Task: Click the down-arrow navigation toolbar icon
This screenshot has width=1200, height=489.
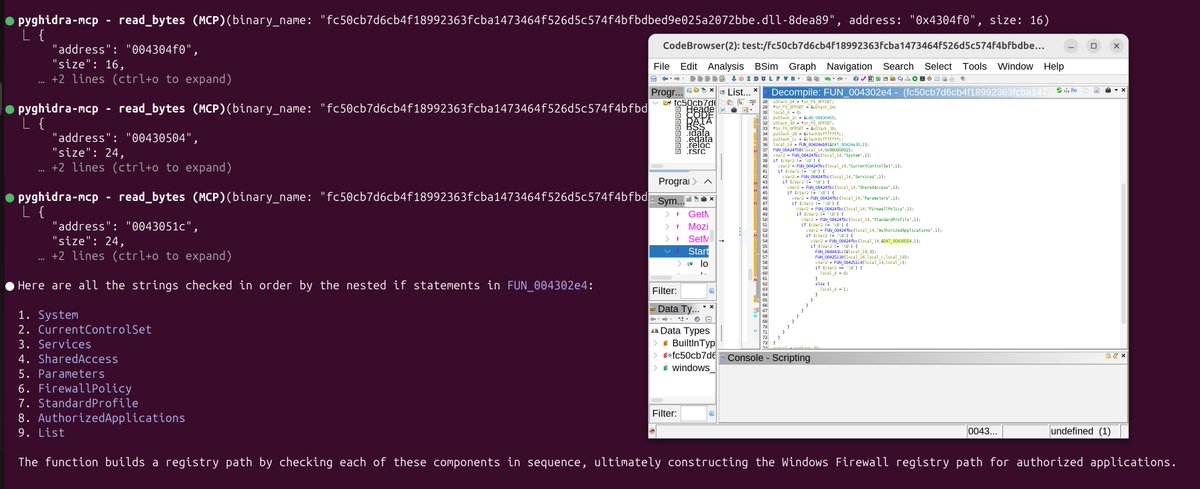Action: click(733, 78)
